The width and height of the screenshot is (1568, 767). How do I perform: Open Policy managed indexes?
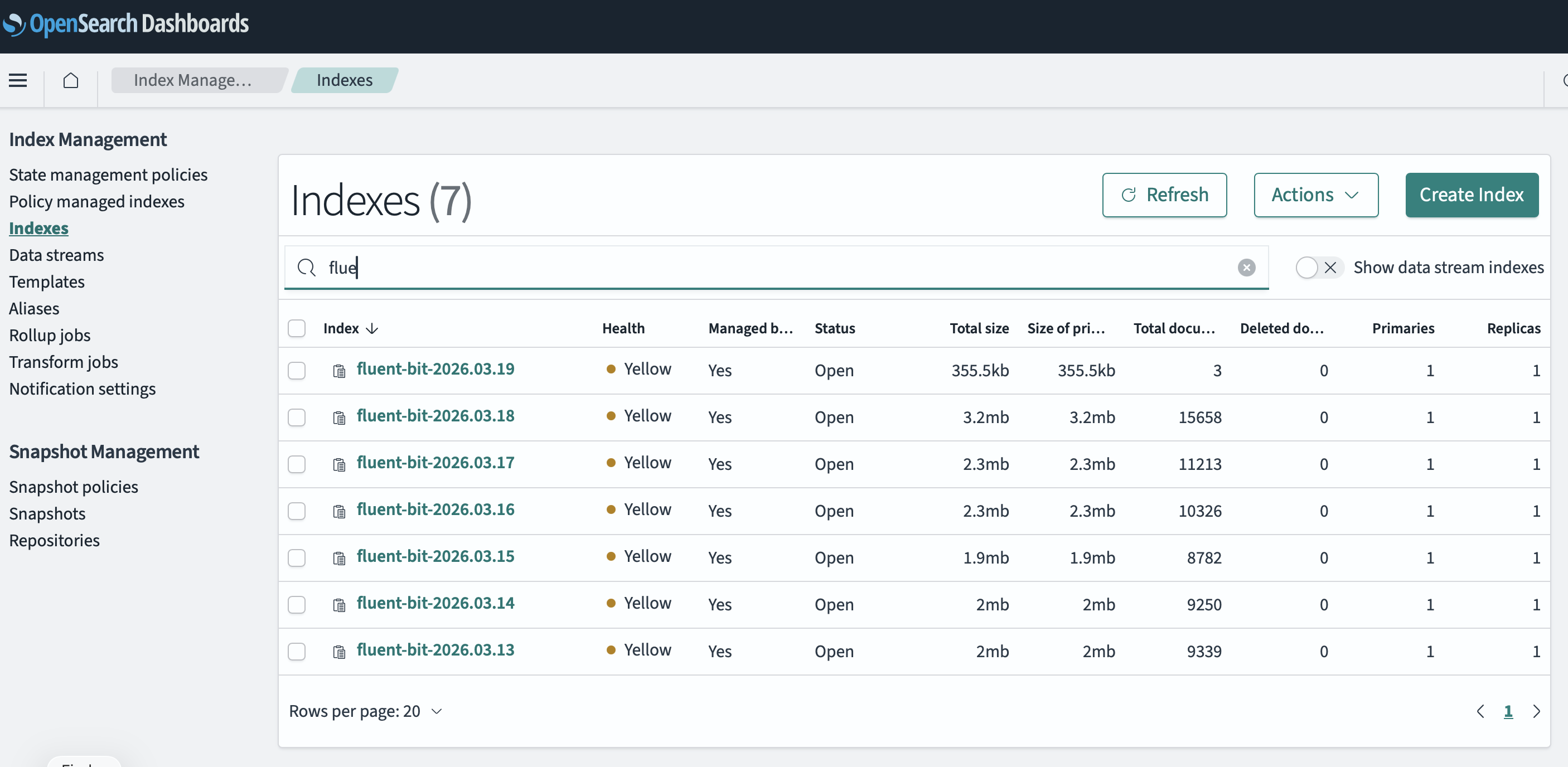point(97,201)
